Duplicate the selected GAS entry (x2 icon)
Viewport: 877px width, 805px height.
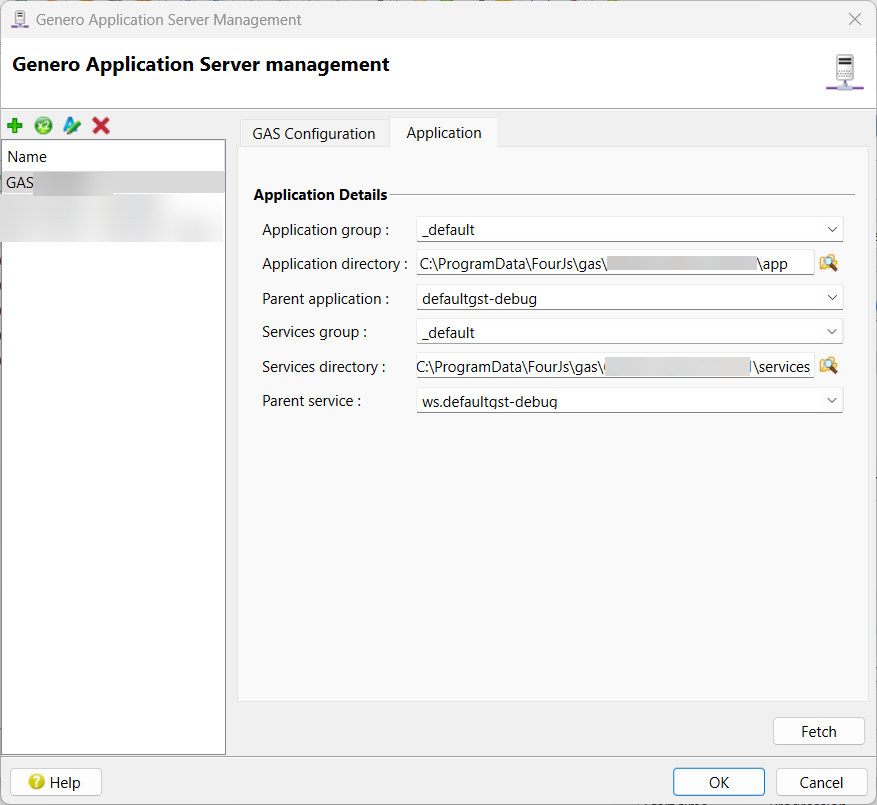coord(43,125)
